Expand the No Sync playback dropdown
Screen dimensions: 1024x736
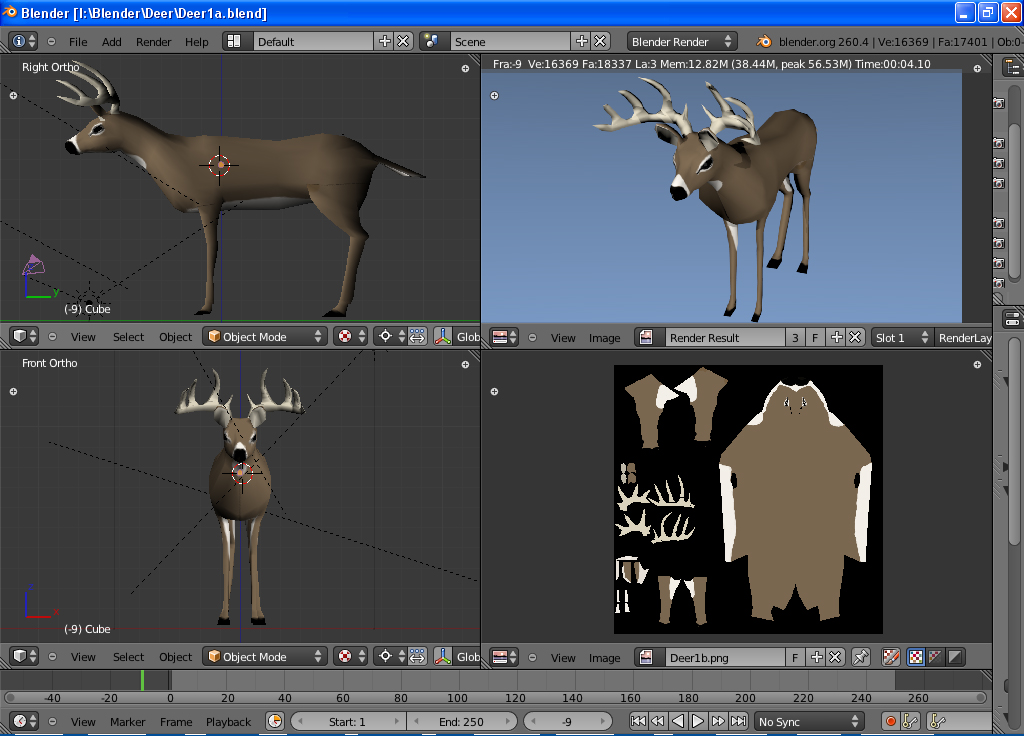809,721
